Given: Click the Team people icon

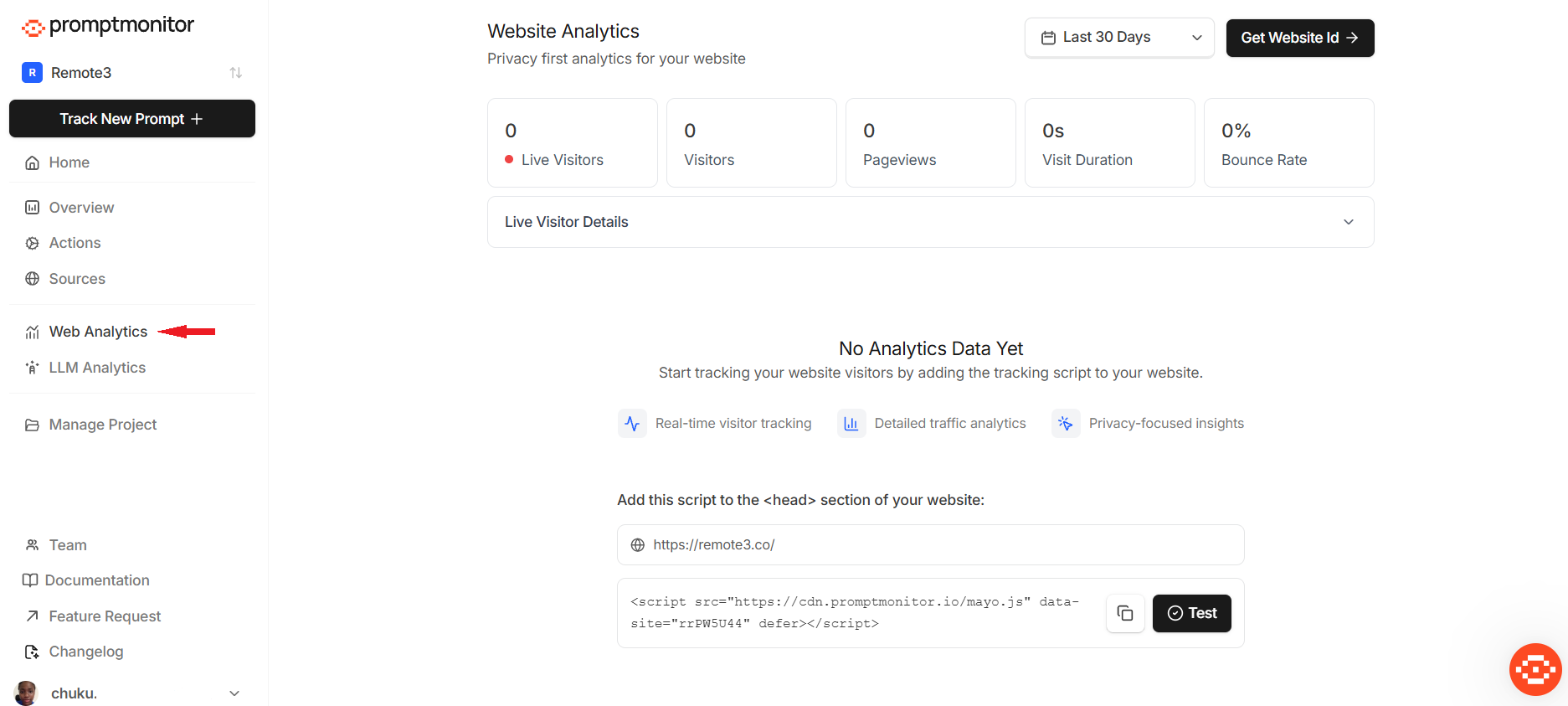Looking at the screenshot, I should pyautogui.click(x=32, y=545).
